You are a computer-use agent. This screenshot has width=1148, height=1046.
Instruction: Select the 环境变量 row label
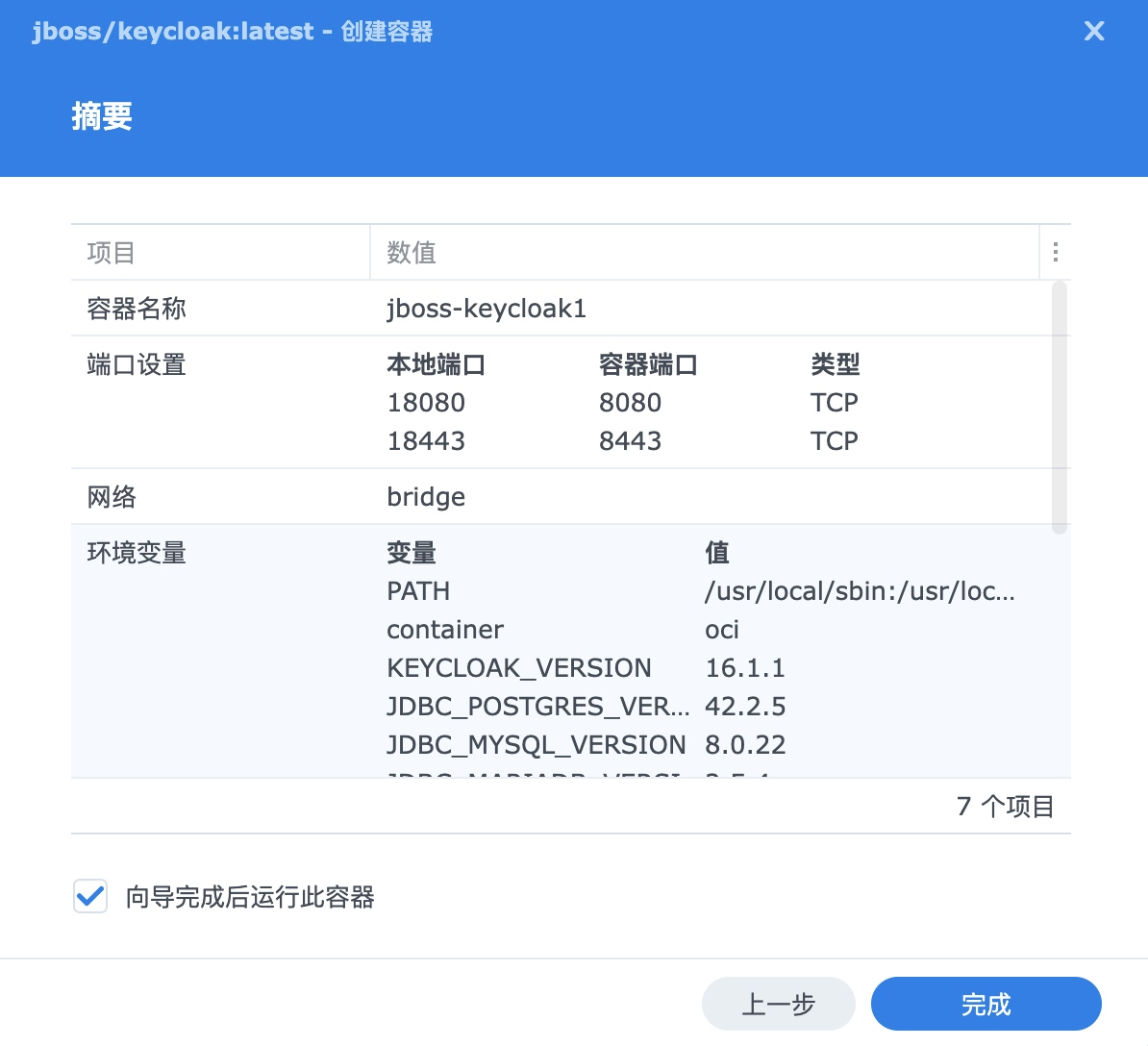tap(137, 553)
